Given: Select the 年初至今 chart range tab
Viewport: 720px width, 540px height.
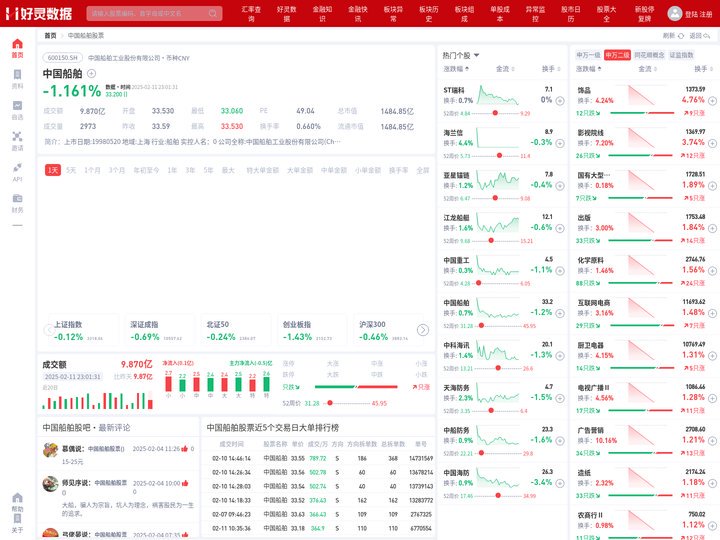Looking at the screenshot, I should click(146, 170).
